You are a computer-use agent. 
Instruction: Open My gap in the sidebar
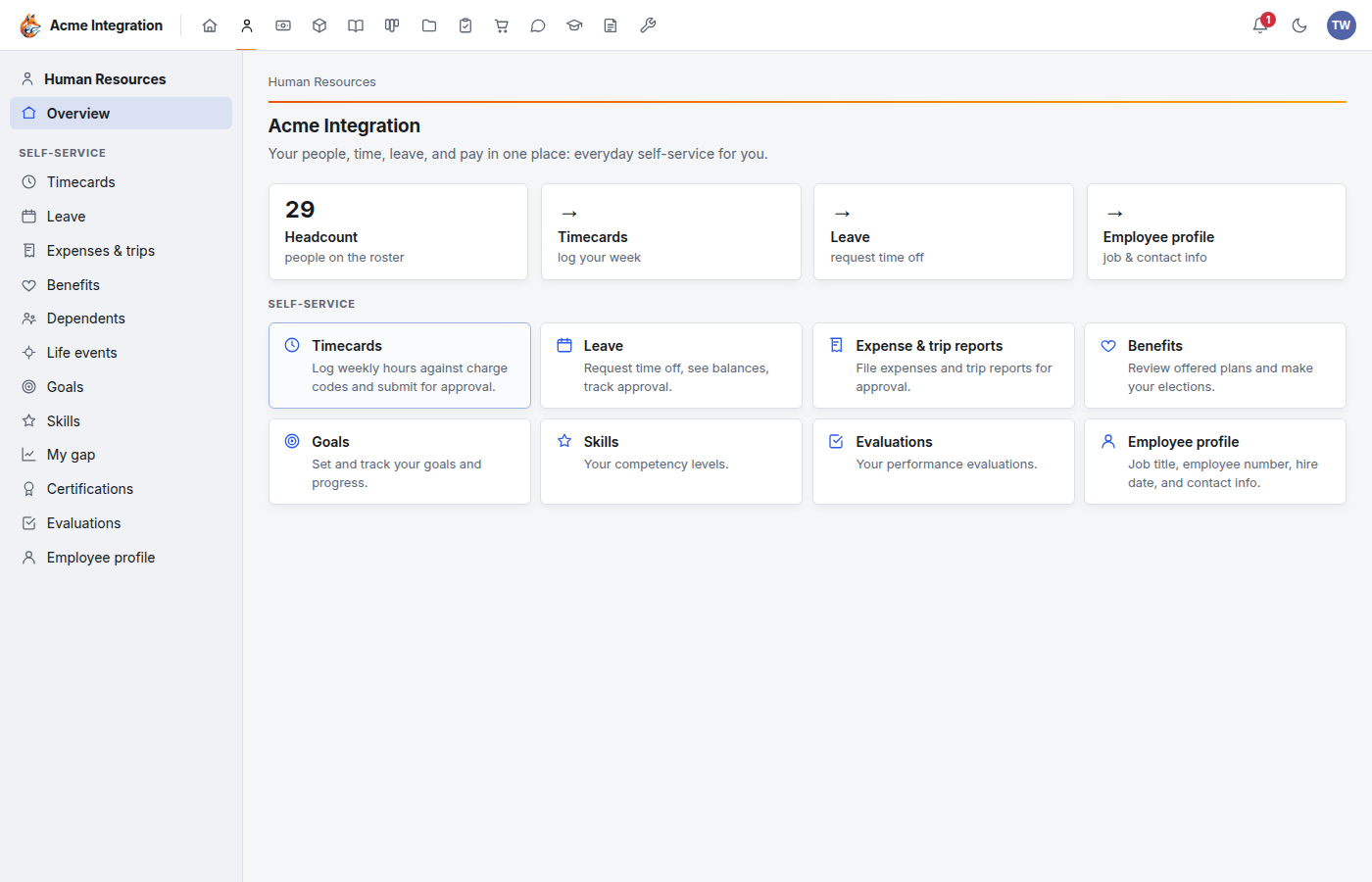coord(121,455)
